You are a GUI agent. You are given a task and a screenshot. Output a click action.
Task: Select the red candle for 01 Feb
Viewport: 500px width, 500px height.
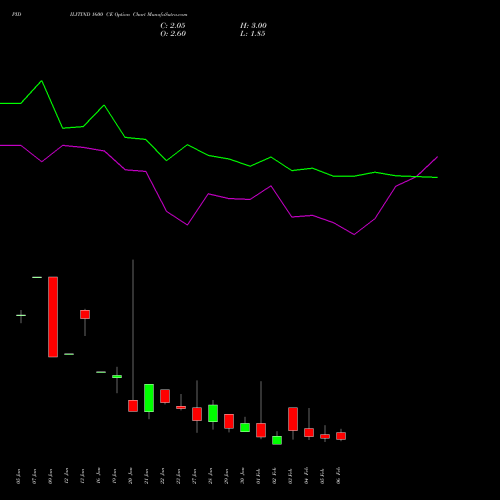(261, 430)
